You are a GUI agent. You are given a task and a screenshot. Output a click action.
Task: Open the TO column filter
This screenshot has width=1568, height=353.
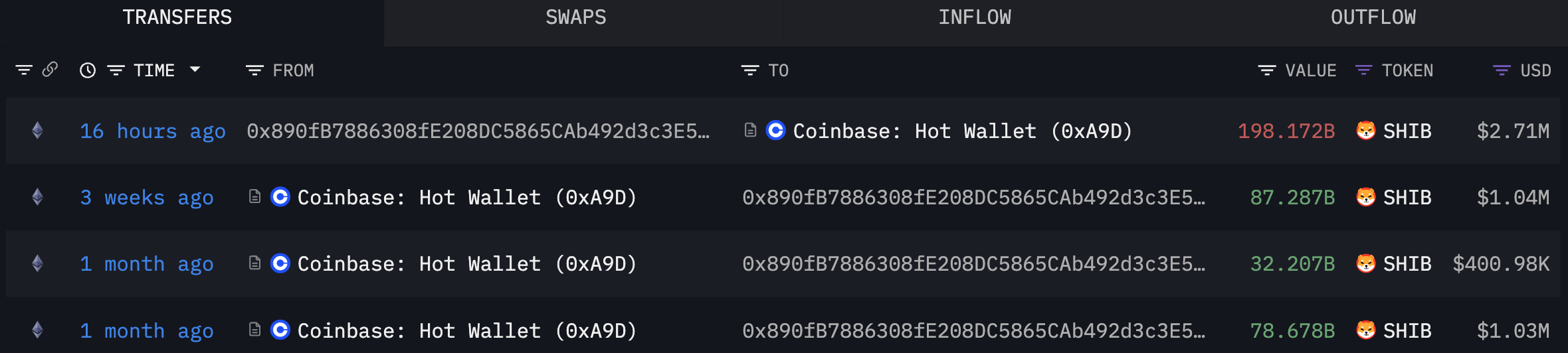(x=750, y=70)
